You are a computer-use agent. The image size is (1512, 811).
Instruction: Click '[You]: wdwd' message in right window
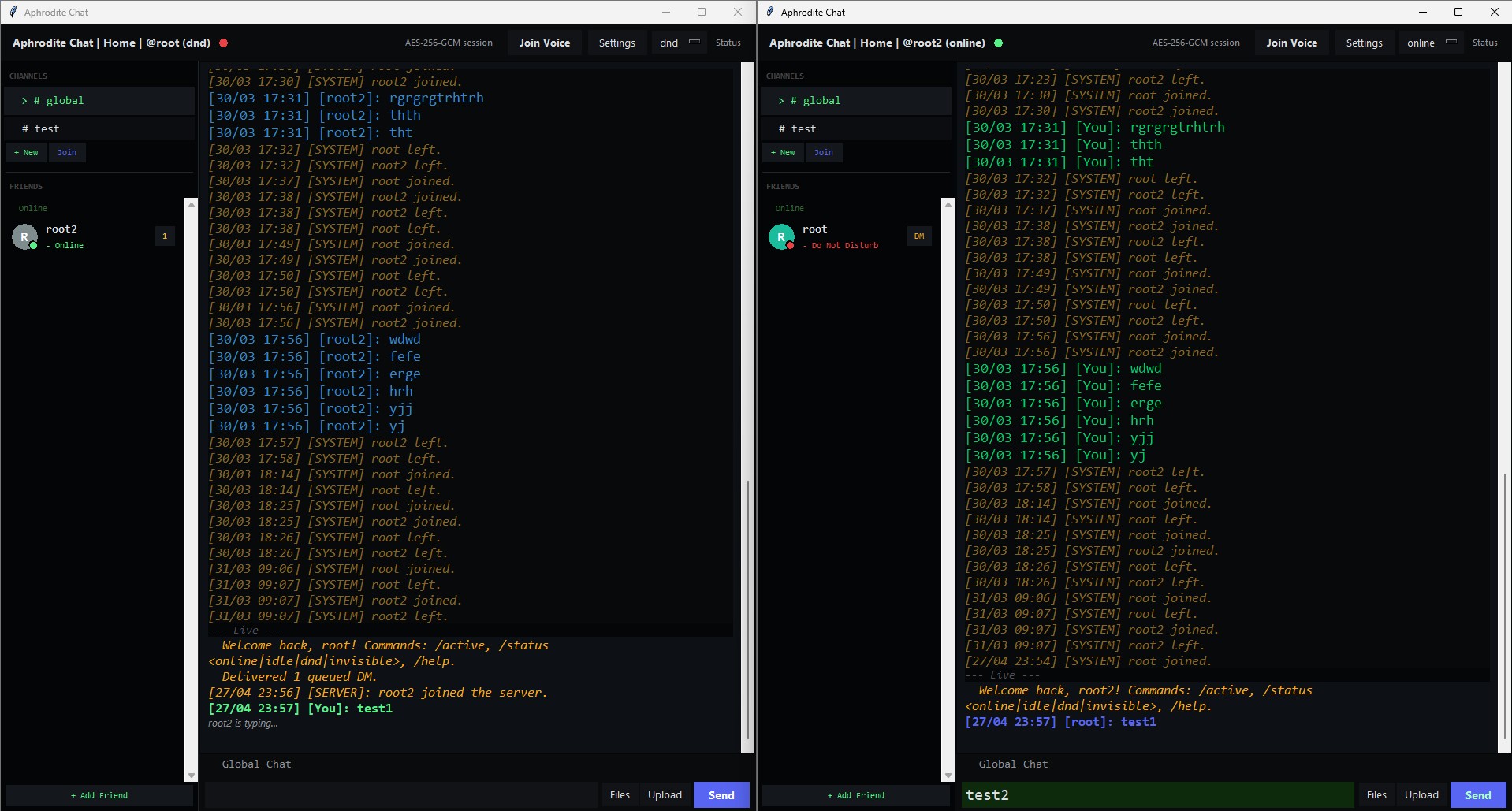pos(1063,368)
